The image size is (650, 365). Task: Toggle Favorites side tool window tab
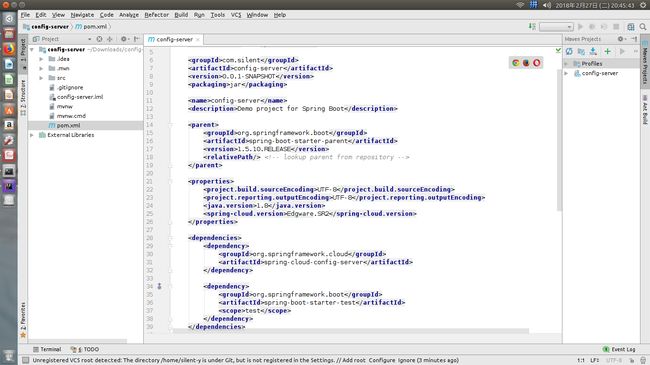click(x=23, y=319)
